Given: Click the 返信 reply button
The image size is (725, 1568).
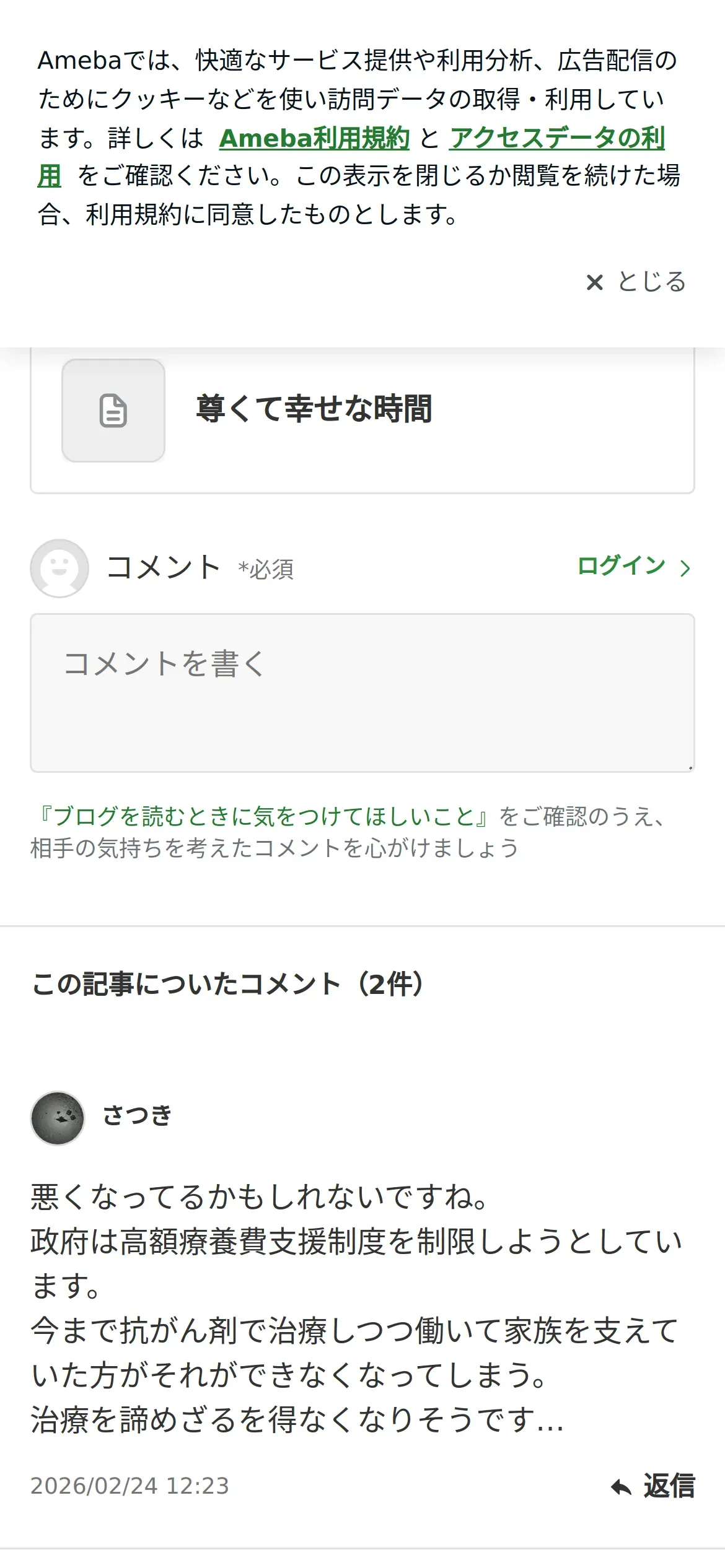Looking at the screenshot, I should tap(669, 1486).
